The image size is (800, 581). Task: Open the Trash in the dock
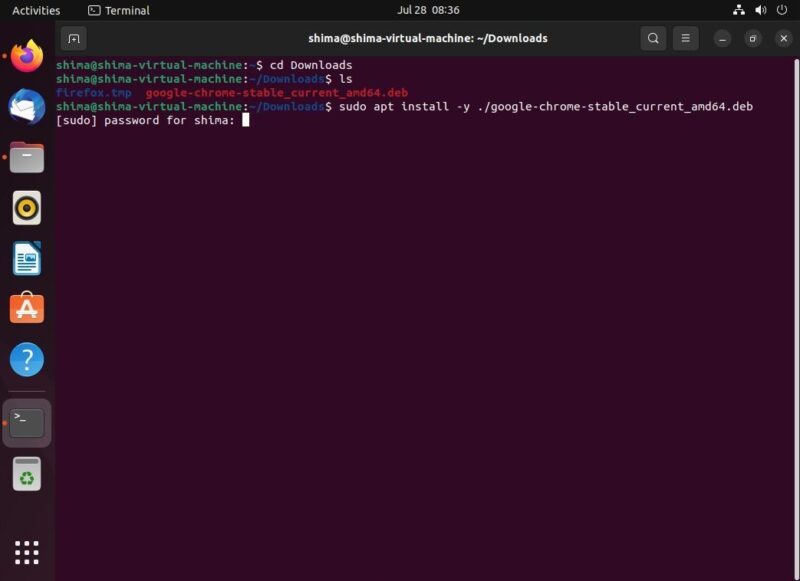tap(27, 473)
